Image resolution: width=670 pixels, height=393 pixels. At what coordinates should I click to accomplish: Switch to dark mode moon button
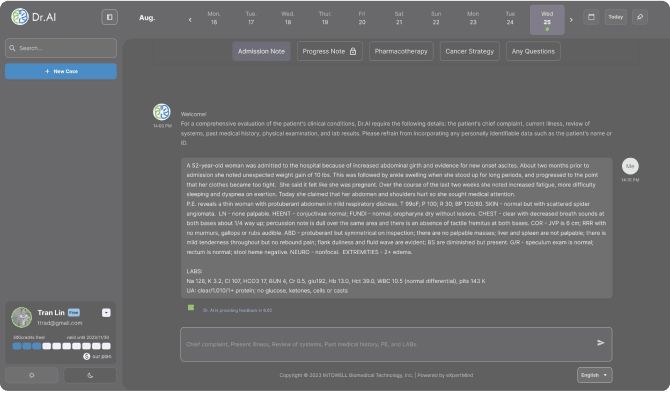pyautogui.click(x=90, y=375)
